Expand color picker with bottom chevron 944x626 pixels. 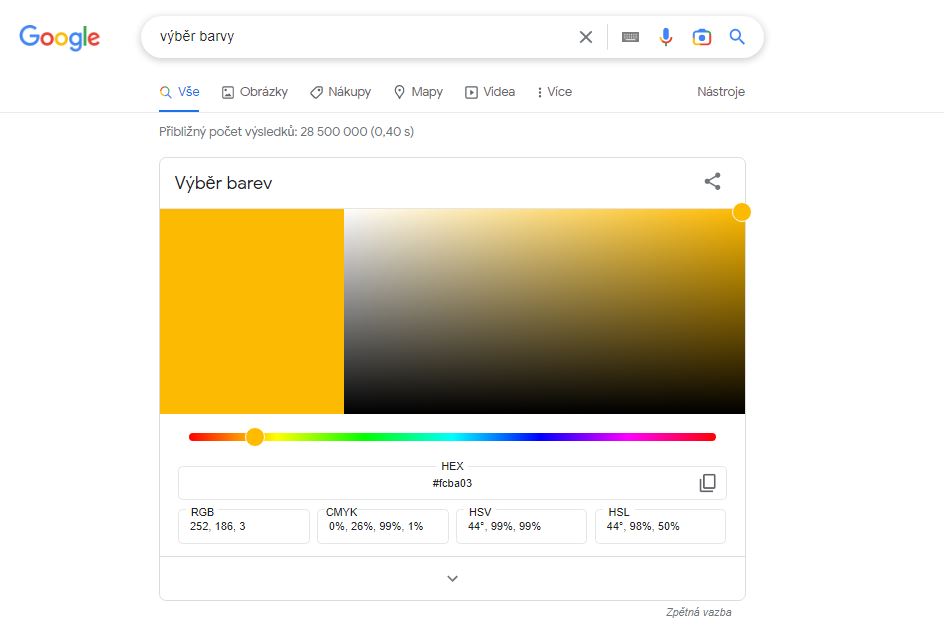point(452,578)
